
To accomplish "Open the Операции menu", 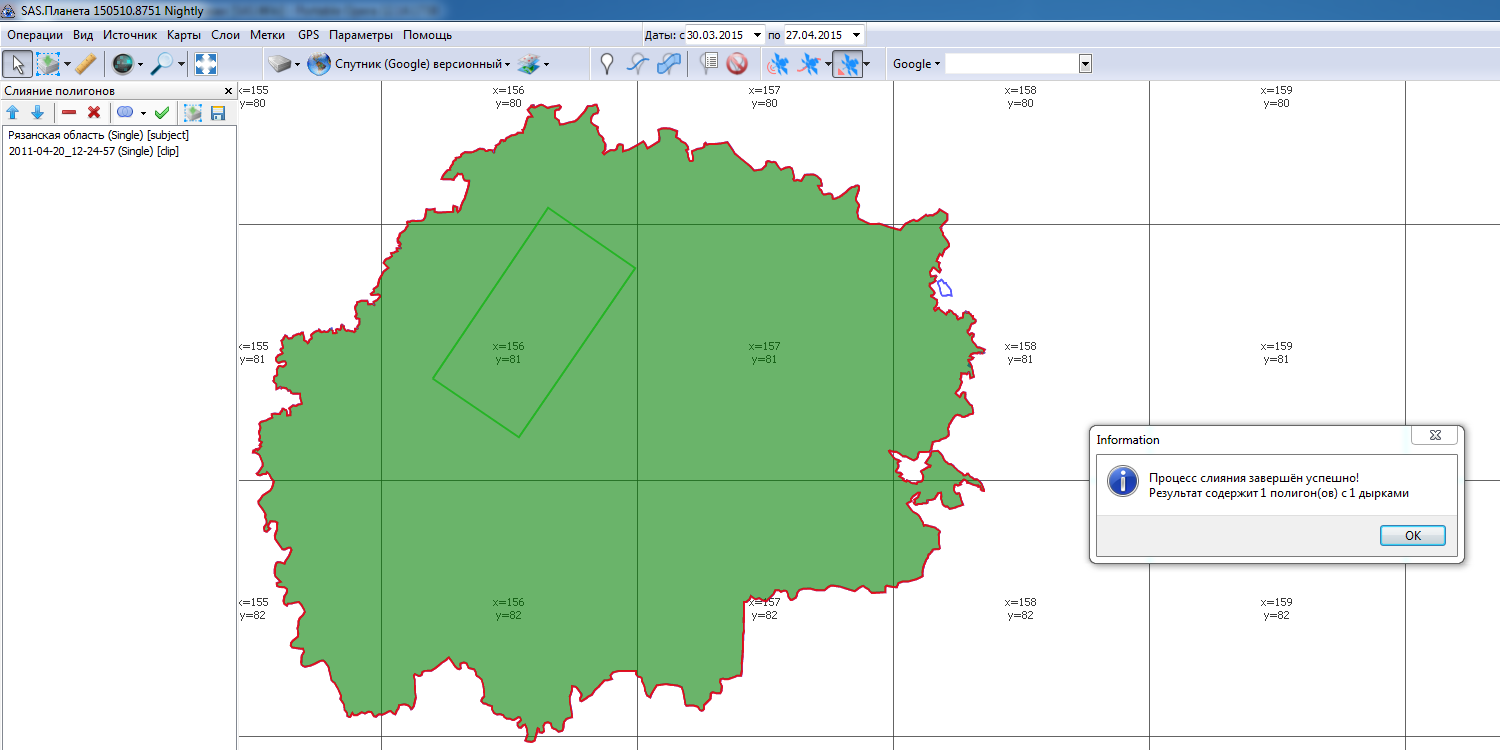I will [35, 35].
